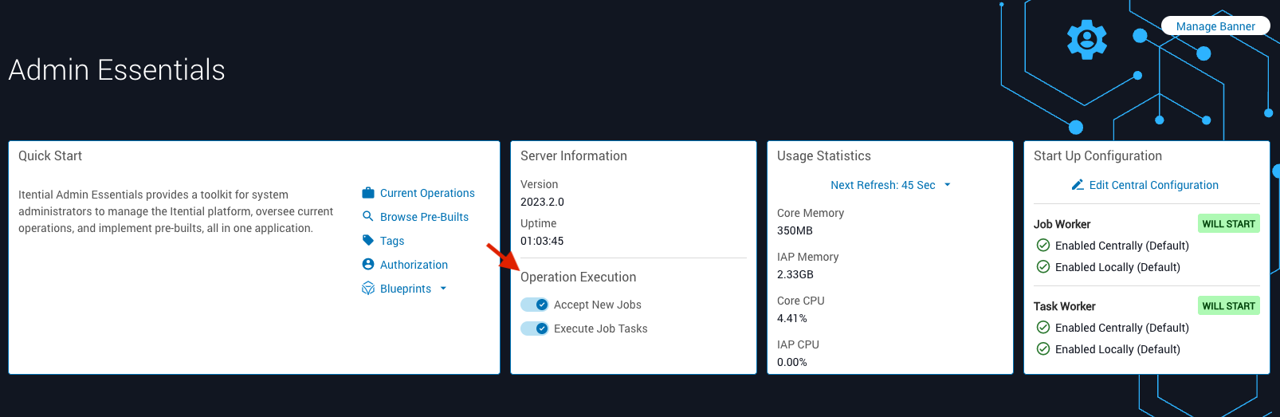
Task: Click the gear user icon in banner
Action: pos(1086,39)
